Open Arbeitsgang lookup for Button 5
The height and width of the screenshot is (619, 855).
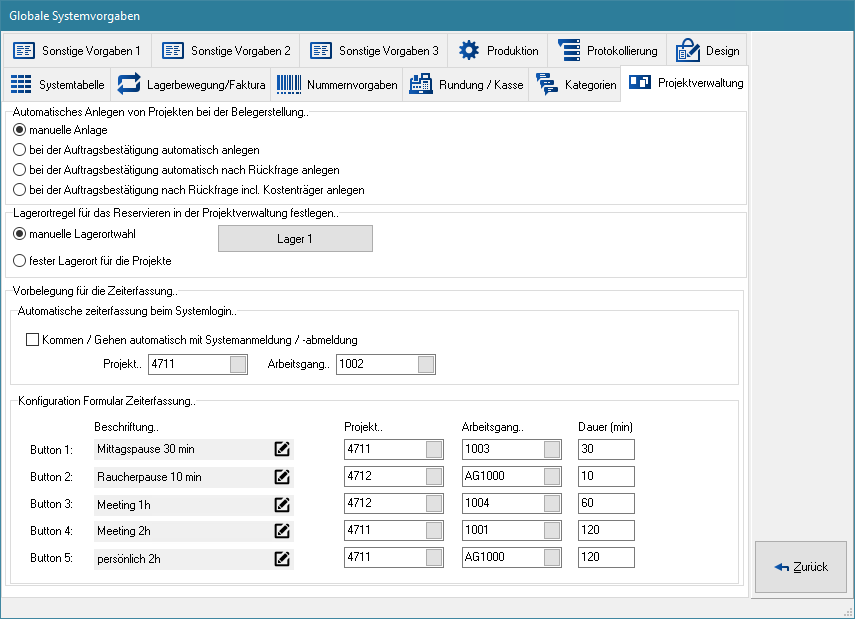click(552, 557)
